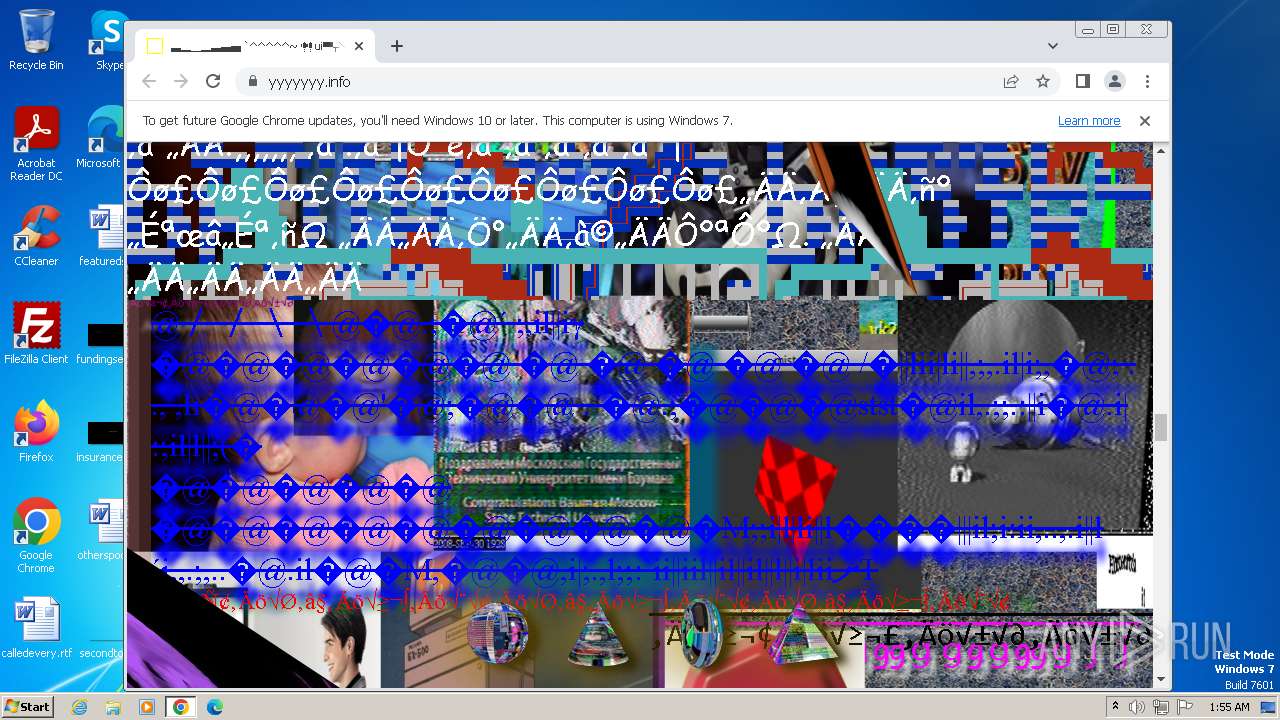This screenshot has height=720, width=1280.
Task: Go back with the browser back arrow
Action: (149, 81)
